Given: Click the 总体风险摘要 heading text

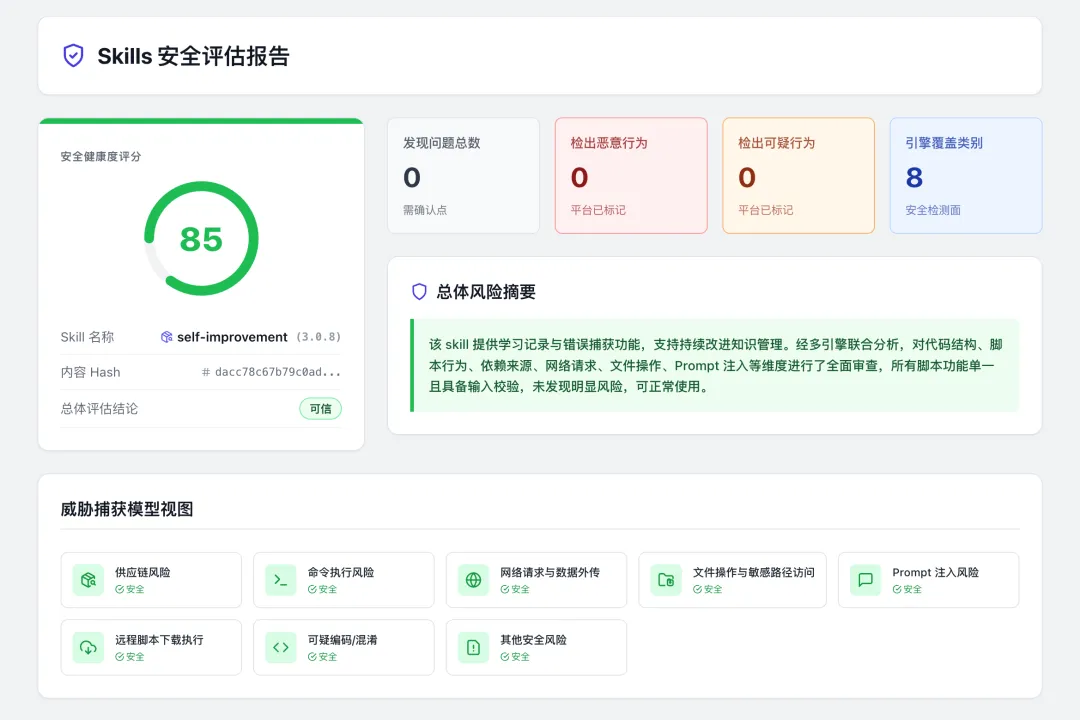Looking at the screenshot, I should pyautogui.click(x=486, y=292).
